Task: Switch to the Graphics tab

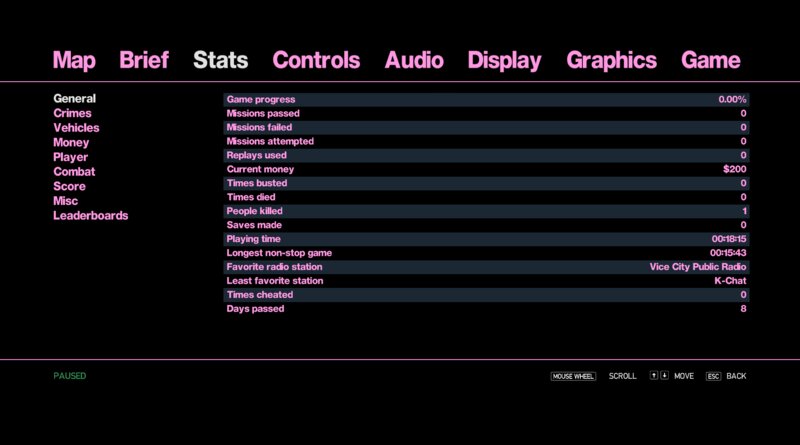Action: [x=611, y=60]
